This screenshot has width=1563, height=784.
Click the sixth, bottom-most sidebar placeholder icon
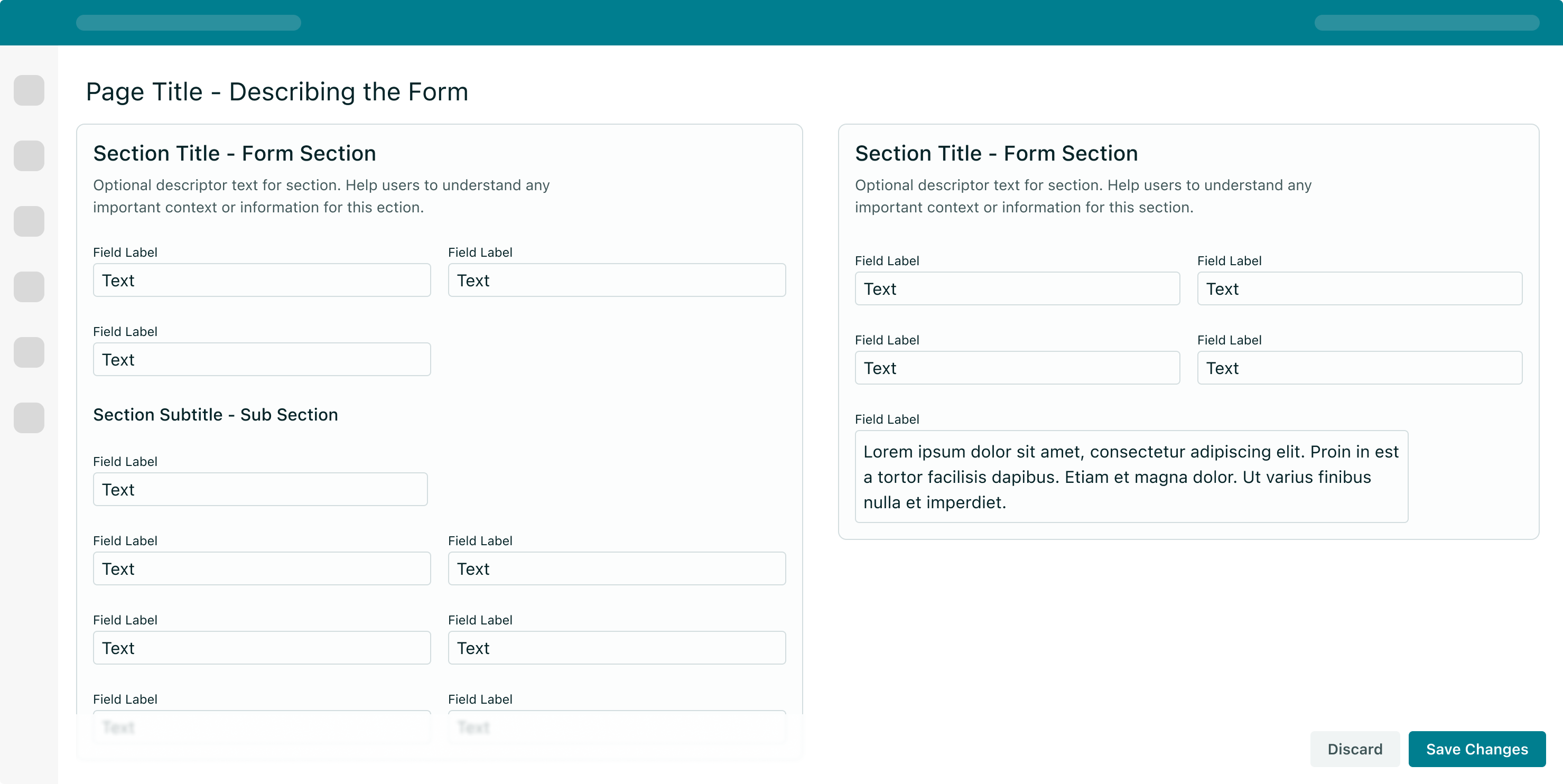29,418
